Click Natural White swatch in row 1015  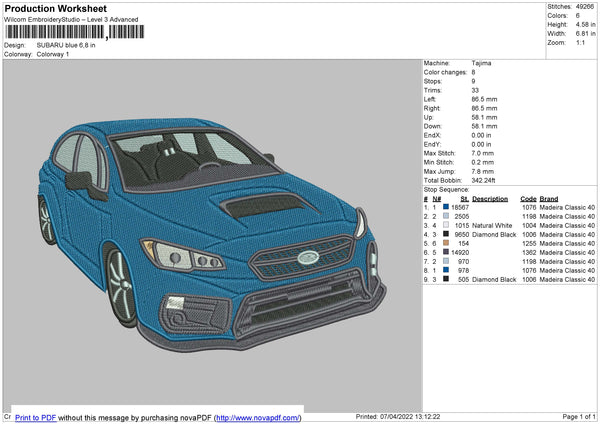coord(446,225)
